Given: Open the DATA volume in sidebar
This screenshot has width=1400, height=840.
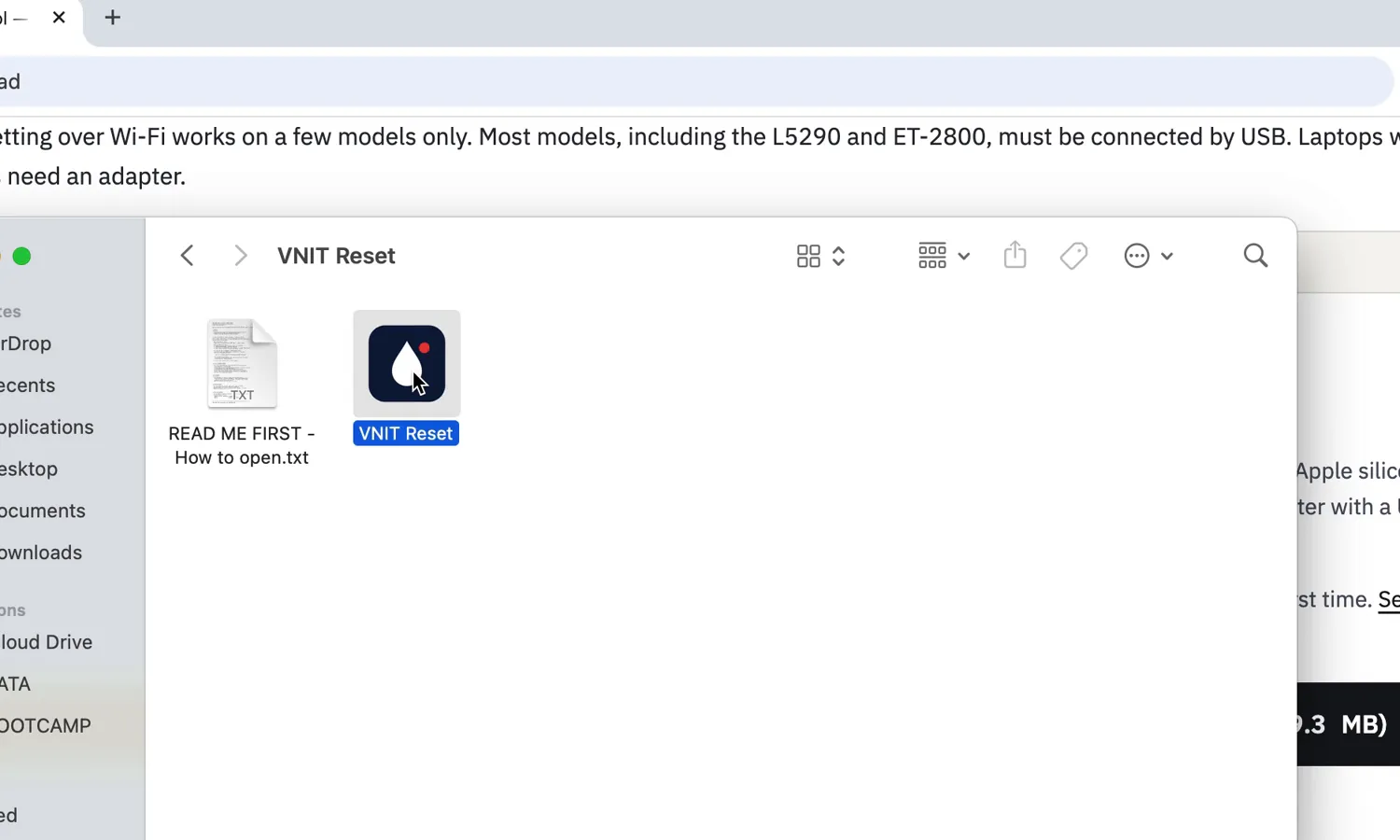Looking at the screenshot, I should [x=15, y=684].
